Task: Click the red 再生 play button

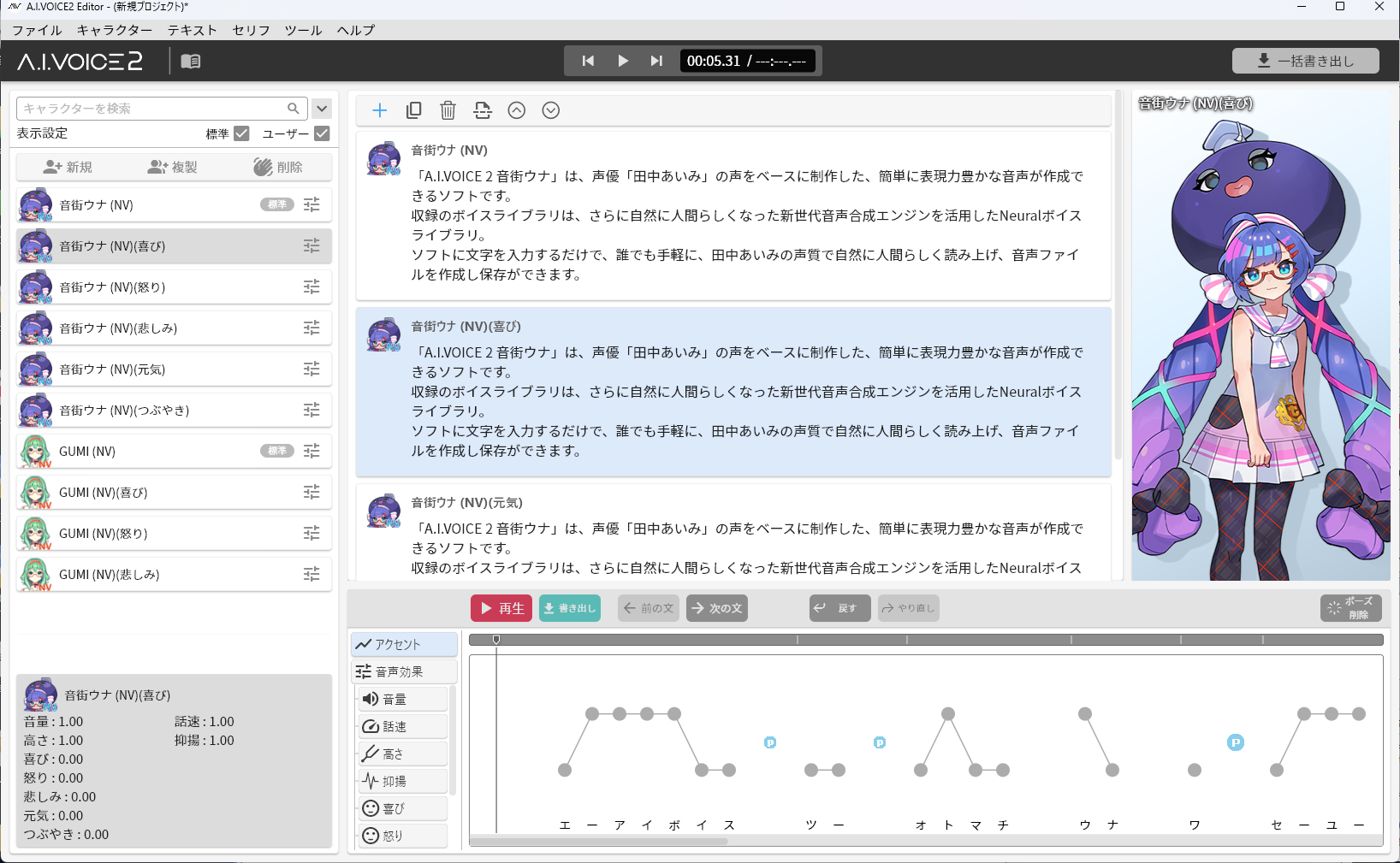Action: (x=501, y=608)
